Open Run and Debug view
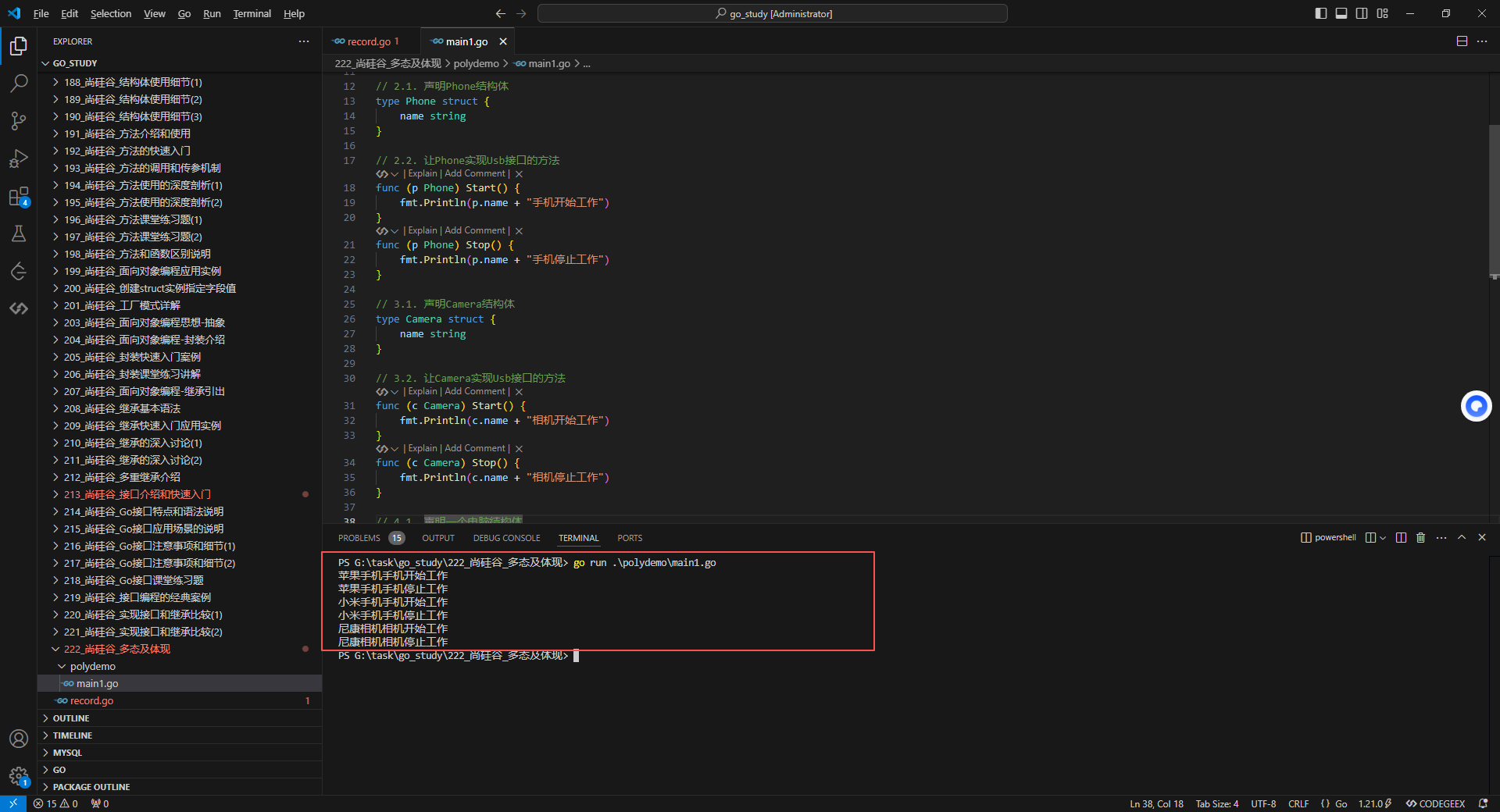Screen dimensions: 1500x812 tap(19, 158)
